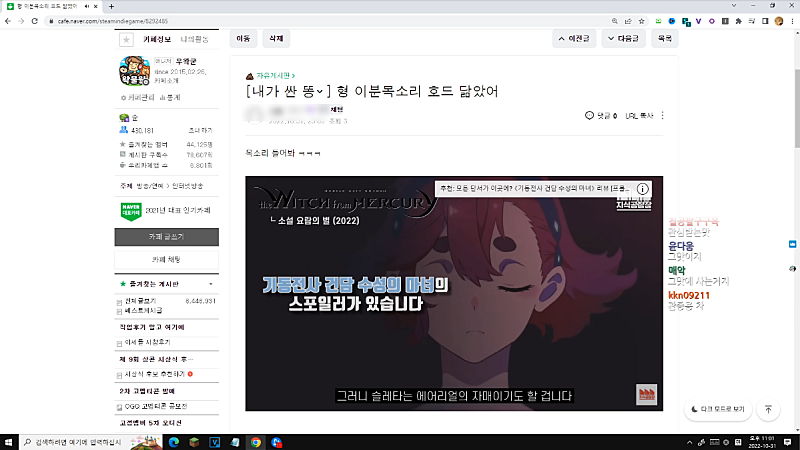Image resolution: width=800 pixels, height=450 pixels.
Task: Click the taskbar clock 11:01
Action: (x=761, y=442)
